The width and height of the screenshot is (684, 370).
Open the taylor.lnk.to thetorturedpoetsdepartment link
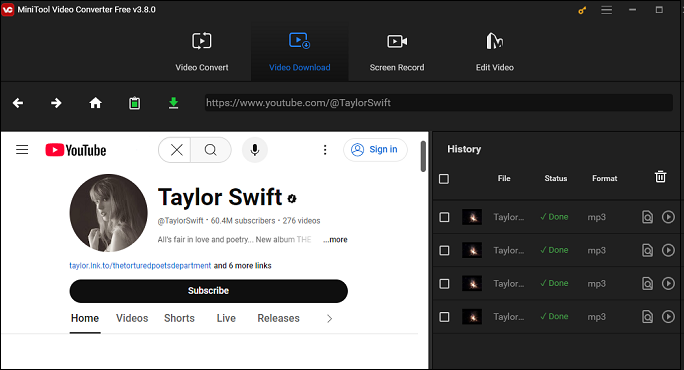coord(140,266)
